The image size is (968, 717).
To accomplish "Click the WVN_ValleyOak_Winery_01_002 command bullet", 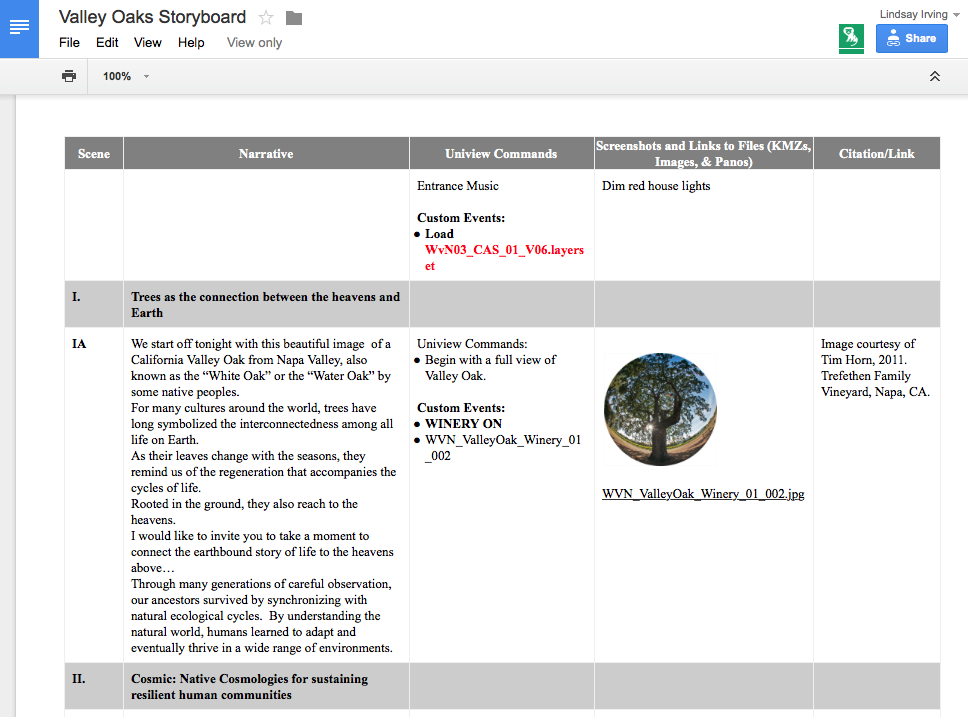I will click(503, 448).
